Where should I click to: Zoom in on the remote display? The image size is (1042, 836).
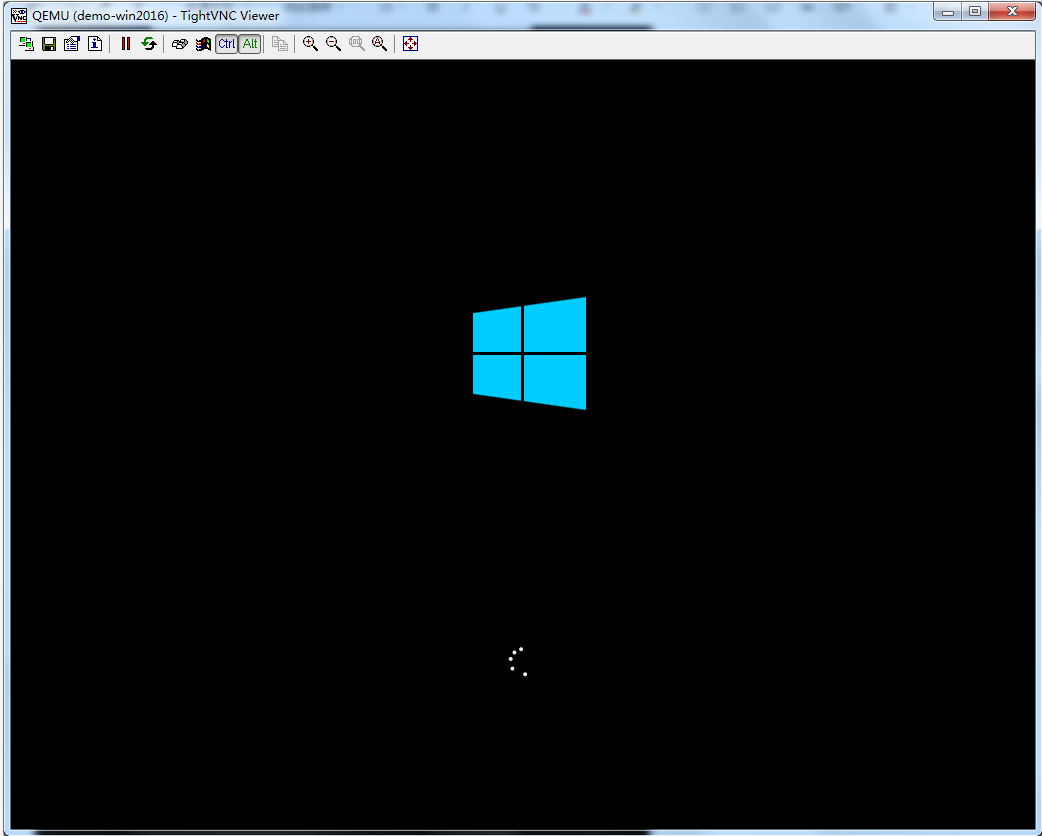point(310,44)
